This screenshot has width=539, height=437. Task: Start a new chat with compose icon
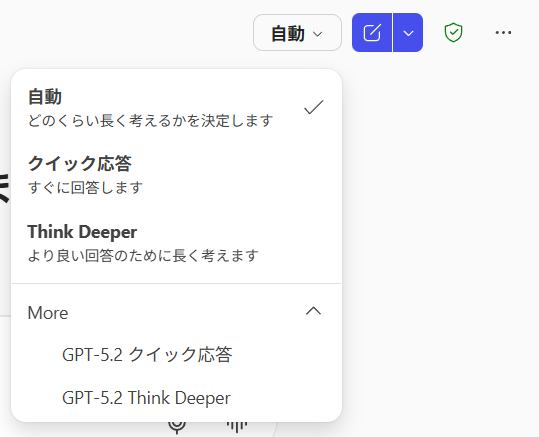(x=372, y=33)
